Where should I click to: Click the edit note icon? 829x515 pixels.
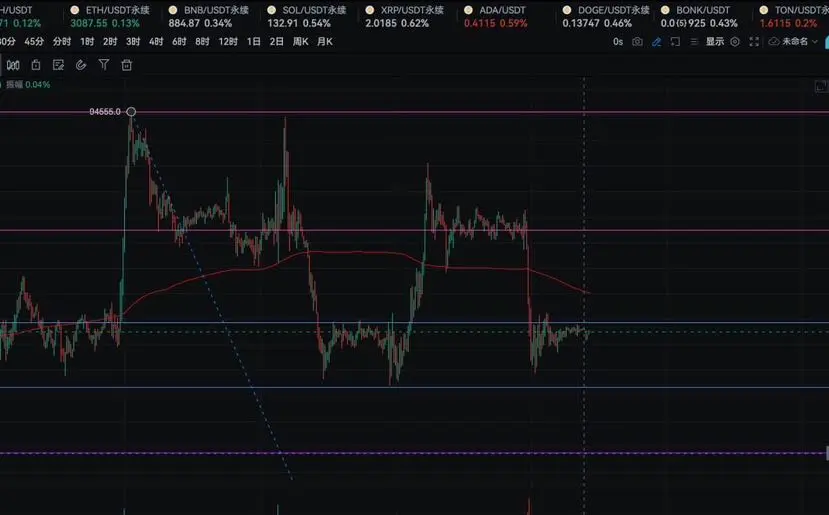click(x=58, y=65)
